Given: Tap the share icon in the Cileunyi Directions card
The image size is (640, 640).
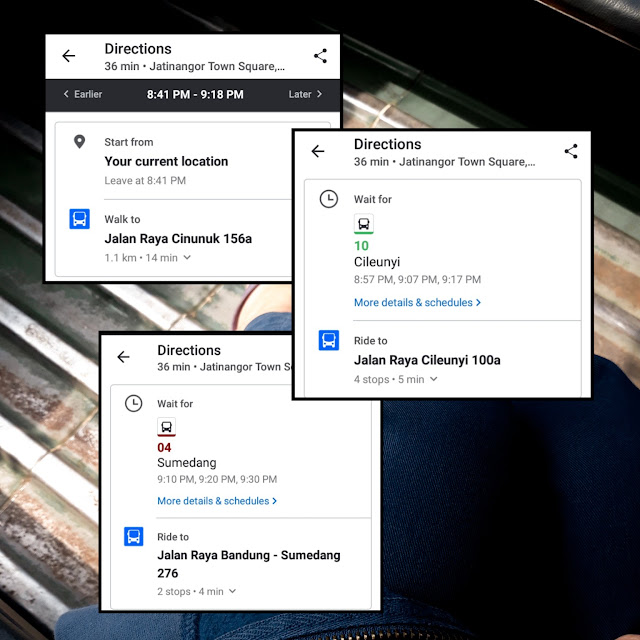Looking at the screenshot, I should pos(571,151).
